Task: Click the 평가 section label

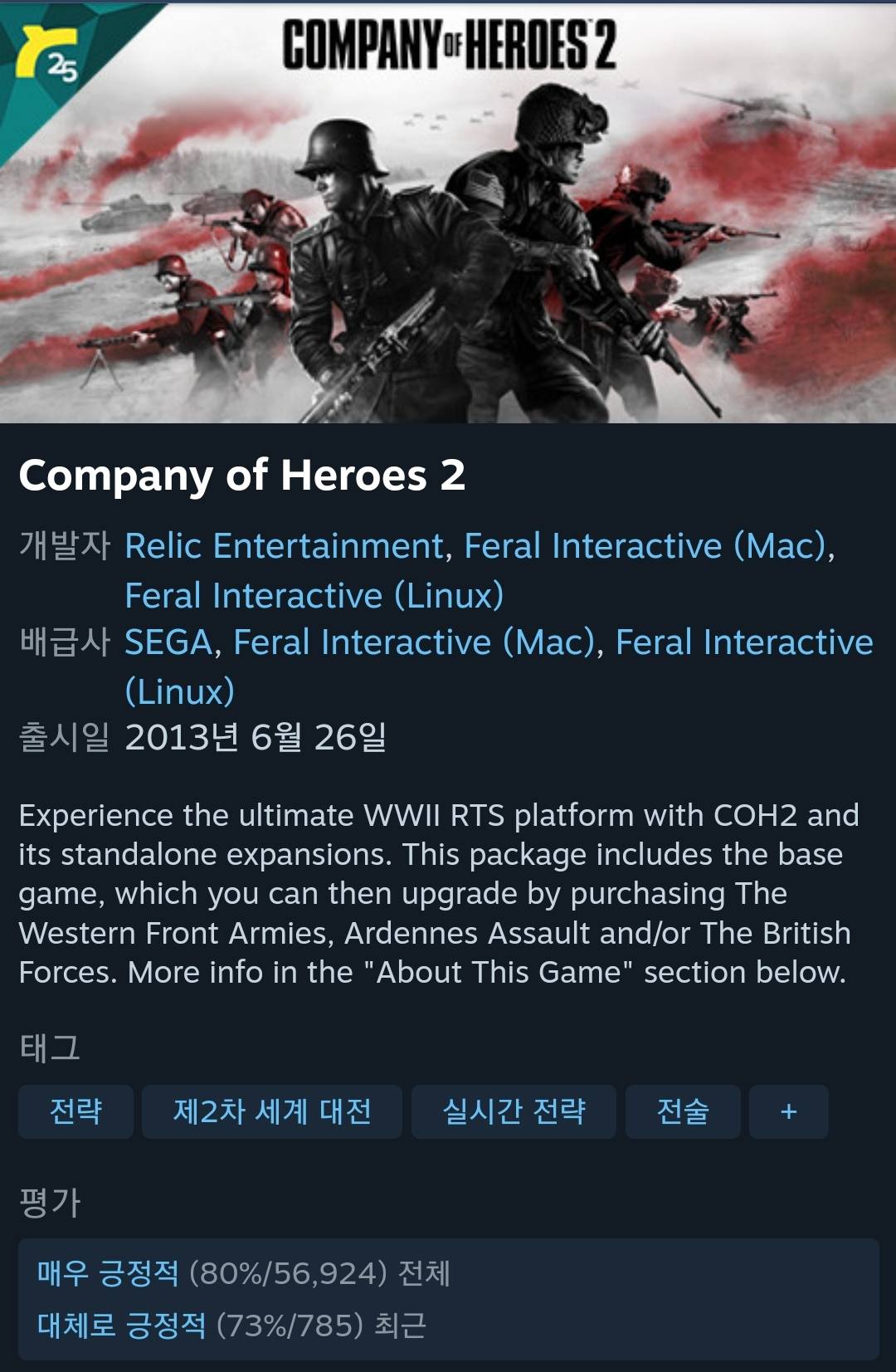Action: point(50,1203)
